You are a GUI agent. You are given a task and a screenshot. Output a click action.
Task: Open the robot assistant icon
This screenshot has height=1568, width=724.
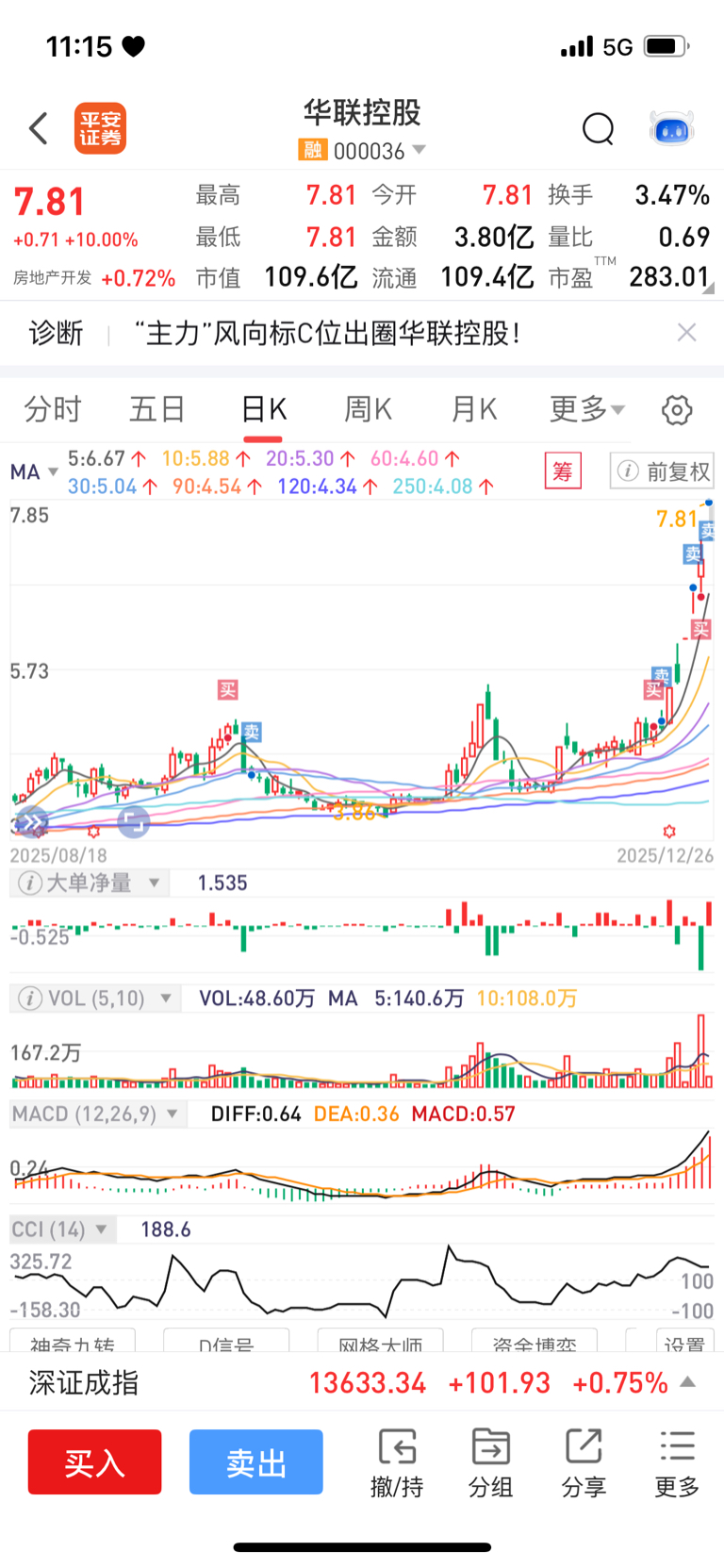click(672, 128)
